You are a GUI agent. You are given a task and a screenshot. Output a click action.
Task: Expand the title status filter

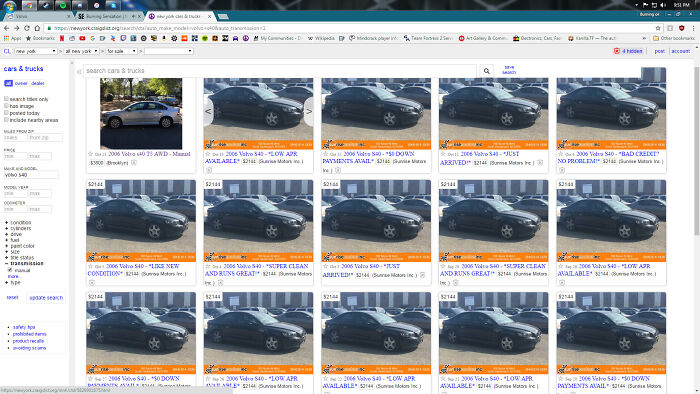point(19,257)
